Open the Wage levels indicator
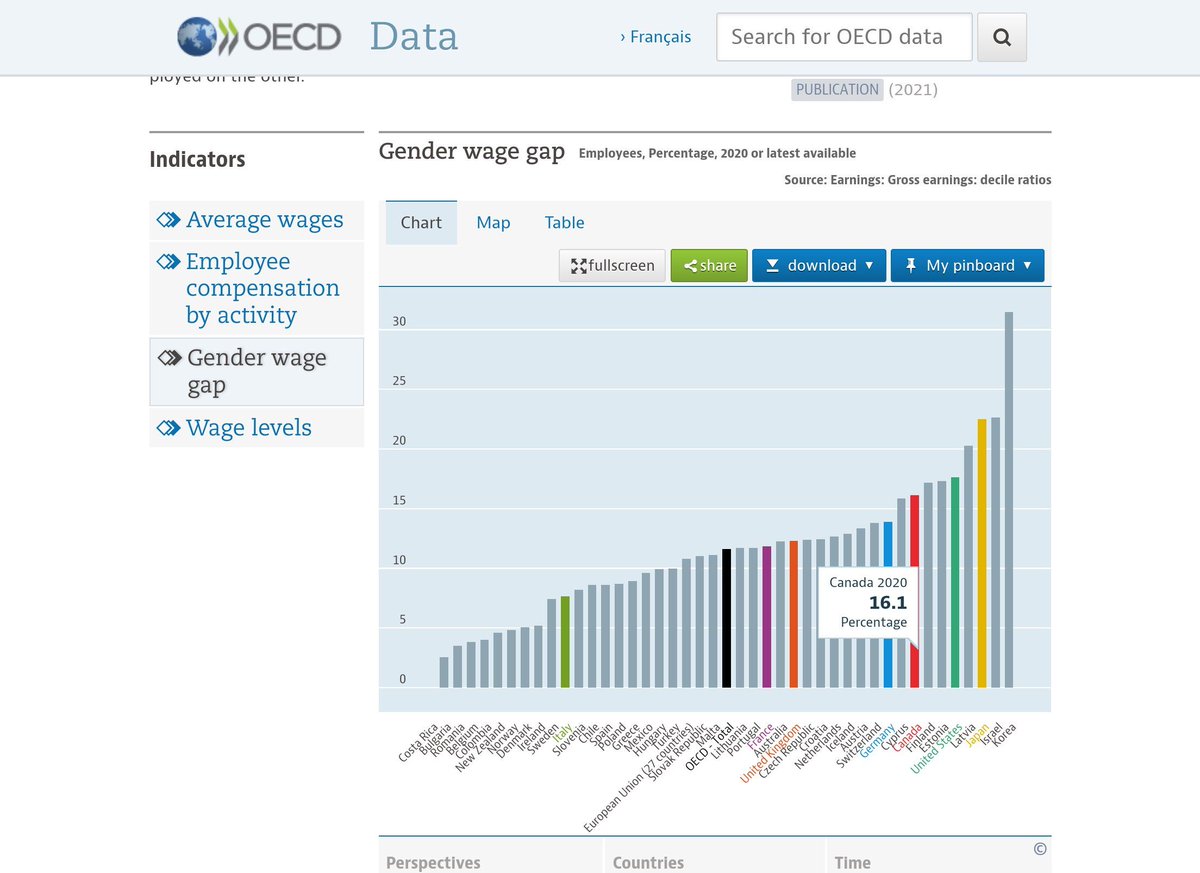1200x873 pixels. [249, 428]
